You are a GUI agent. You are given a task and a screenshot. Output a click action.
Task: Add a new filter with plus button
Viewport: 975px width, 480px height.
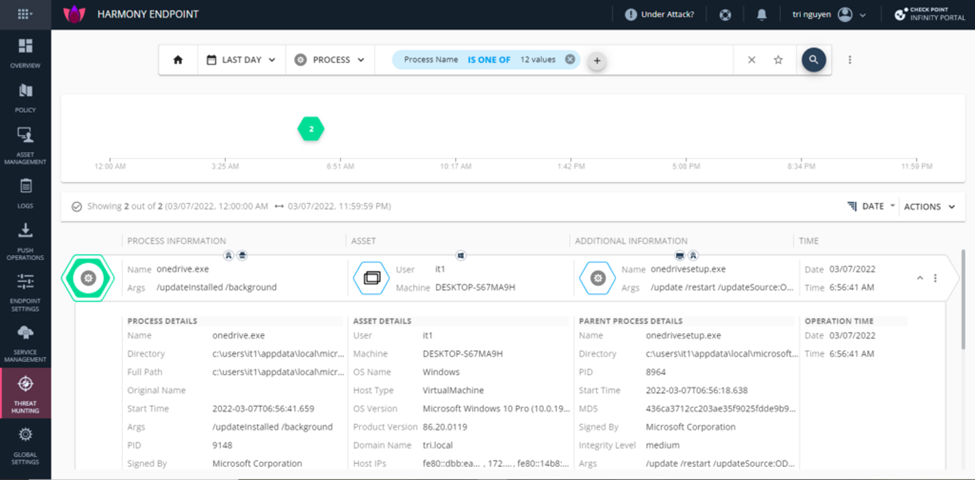point(596,60)
